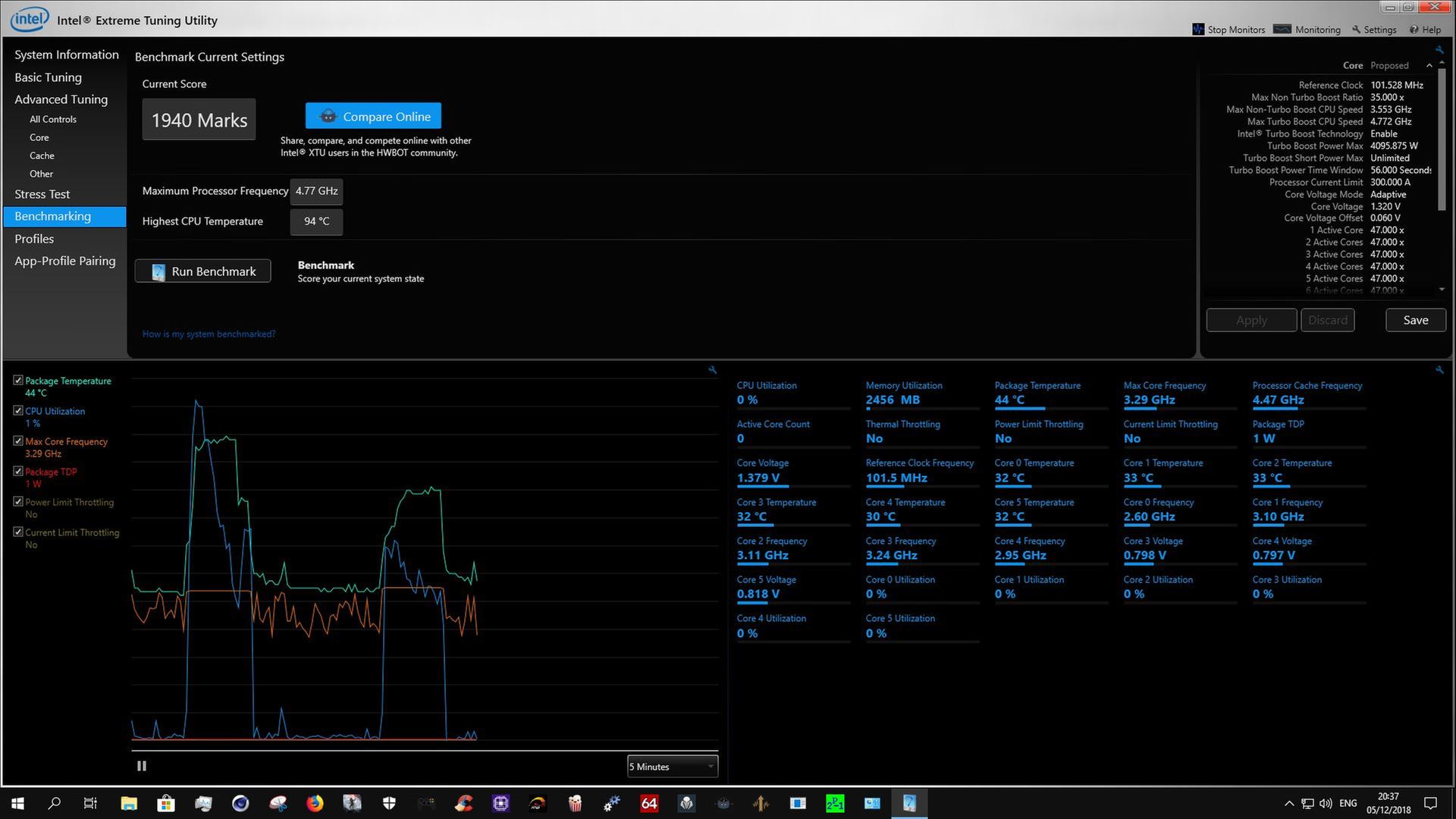Open 'How is my system benchmarked?' link

click(x=209, y=334)
